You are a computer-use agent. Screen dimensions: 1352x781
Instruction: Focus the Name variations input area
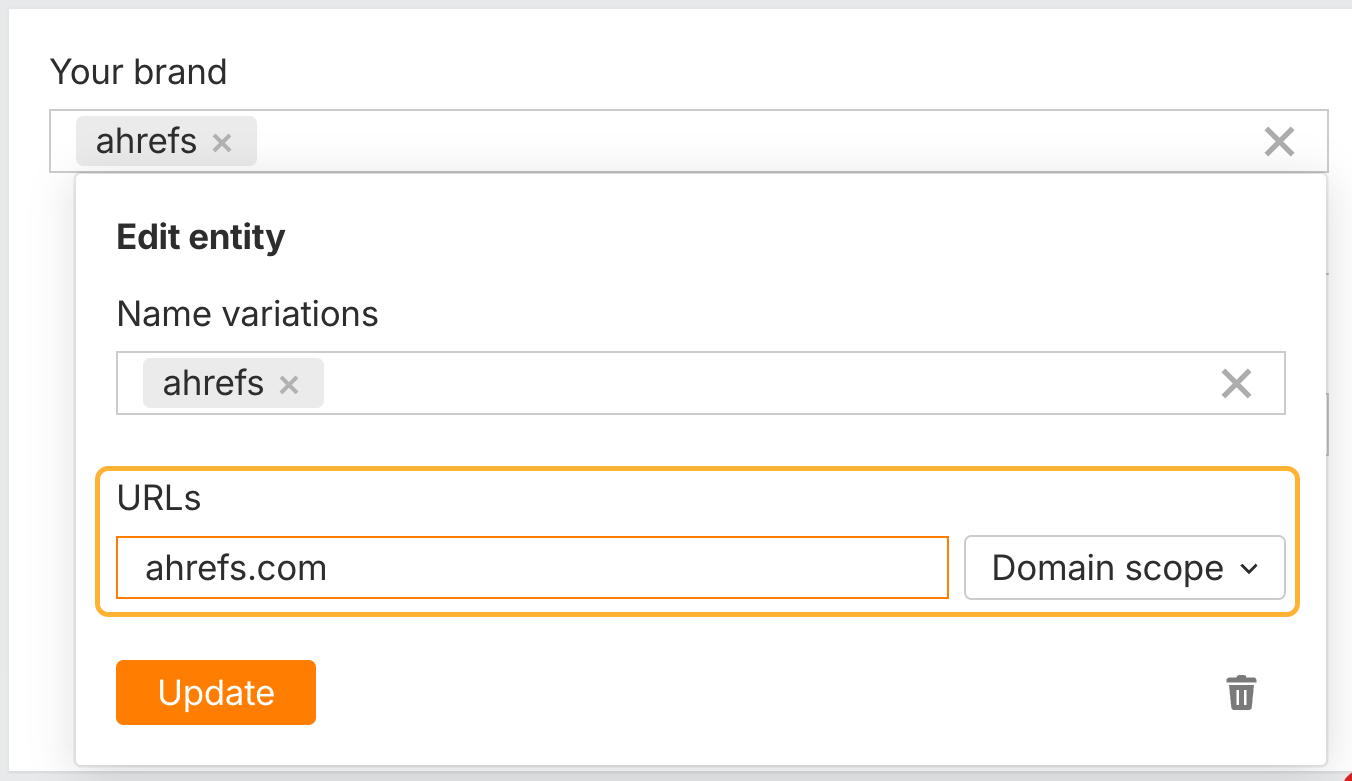[700, 383]
